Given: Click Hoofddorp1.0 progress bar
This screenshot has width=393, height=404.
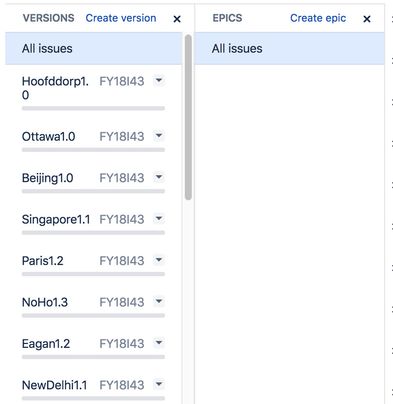Looking at the screenshot, I should pos(93,108).
